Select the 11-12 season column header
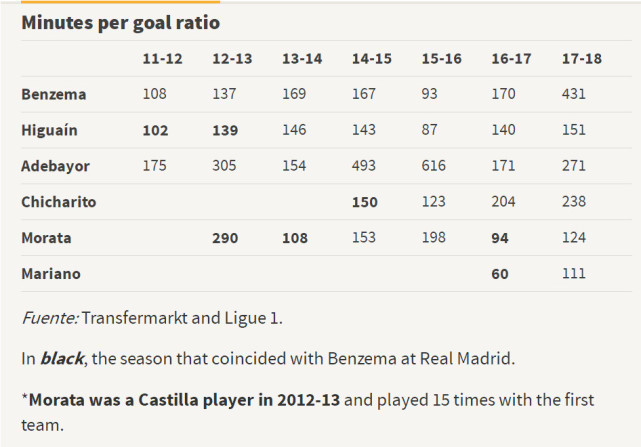The height and width of the screenshot is (447, 641). coord(162,59)
